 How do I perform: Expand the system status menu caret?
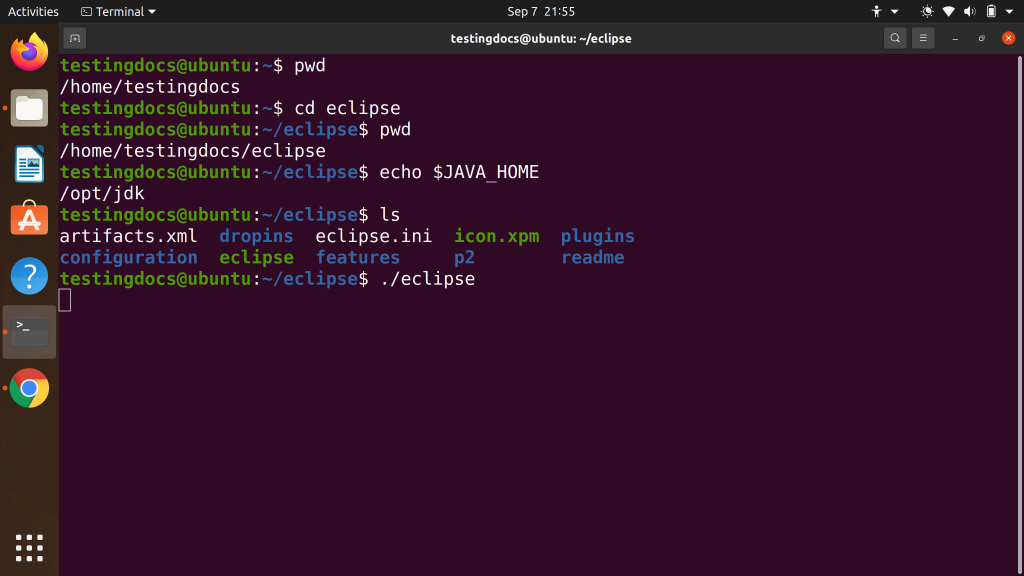1008,11
